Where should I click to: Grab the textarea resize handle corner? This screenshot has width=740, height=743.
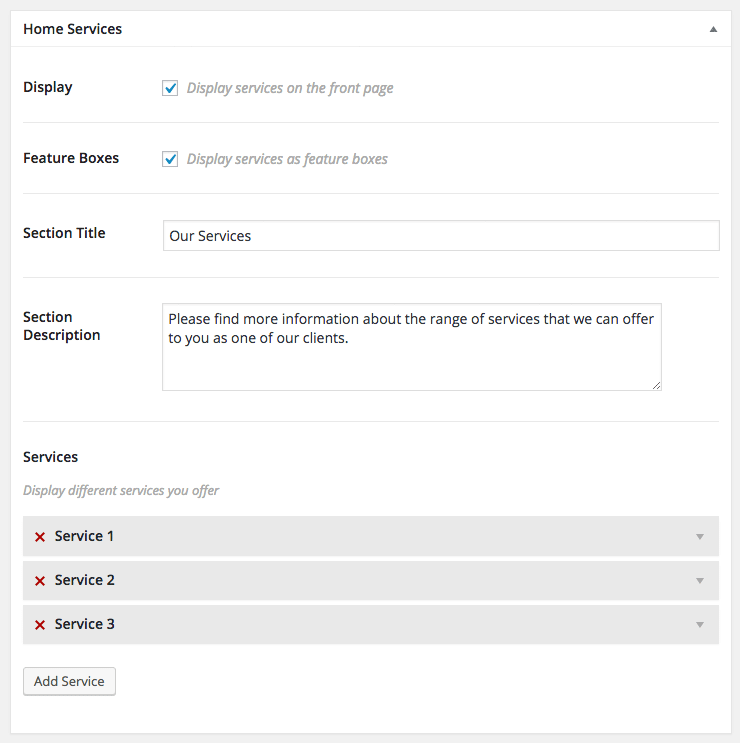656,386
